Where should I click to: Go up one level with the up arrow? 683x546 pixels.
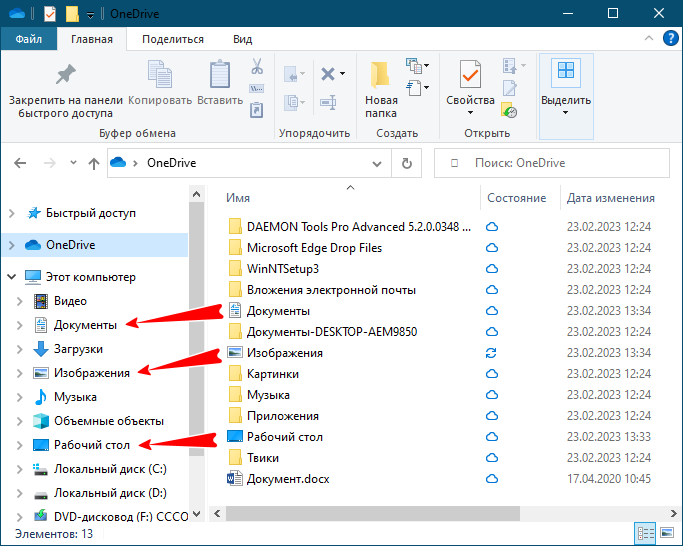(94, 163)
